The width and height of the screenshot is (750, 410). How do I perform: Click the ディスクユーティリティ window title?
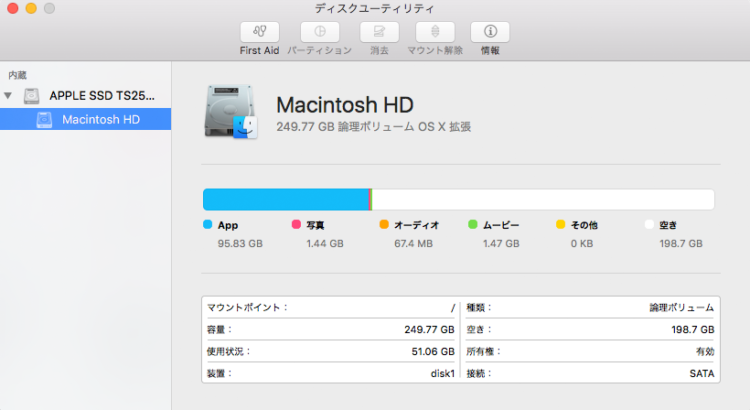[375, 9]
